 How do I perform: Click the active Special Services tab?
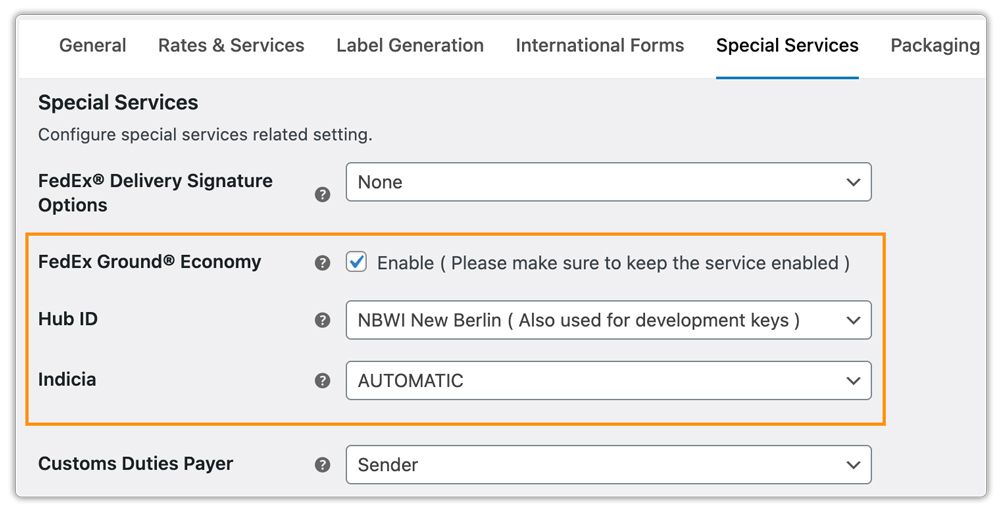click(787, 46)
